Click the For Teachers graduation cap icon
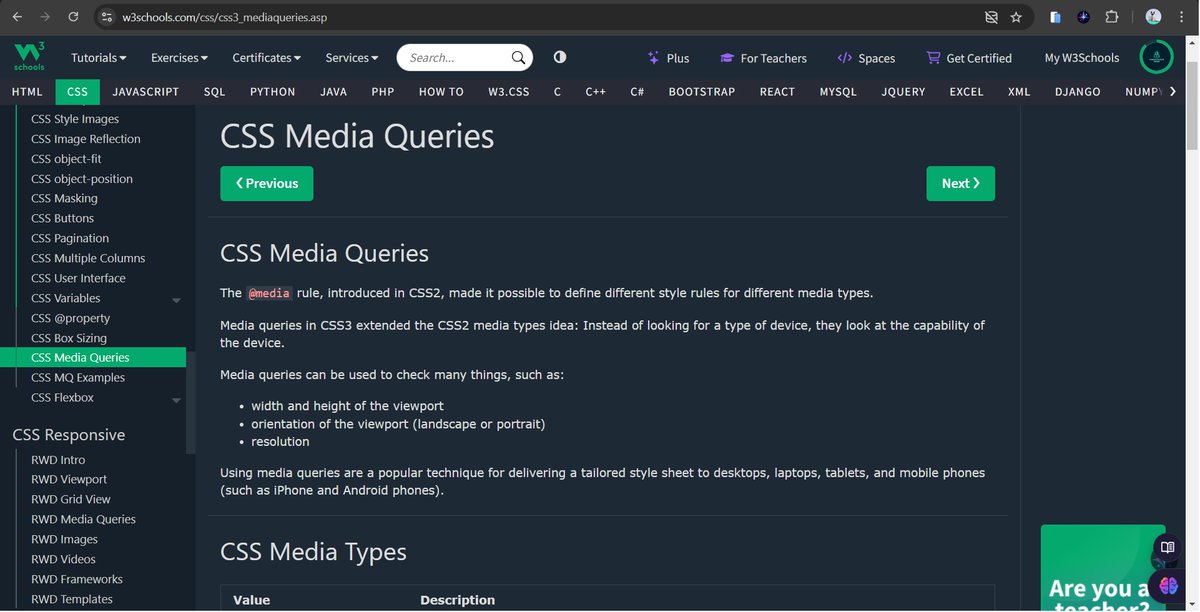The image size is (1200, 612). pos(728,57)
